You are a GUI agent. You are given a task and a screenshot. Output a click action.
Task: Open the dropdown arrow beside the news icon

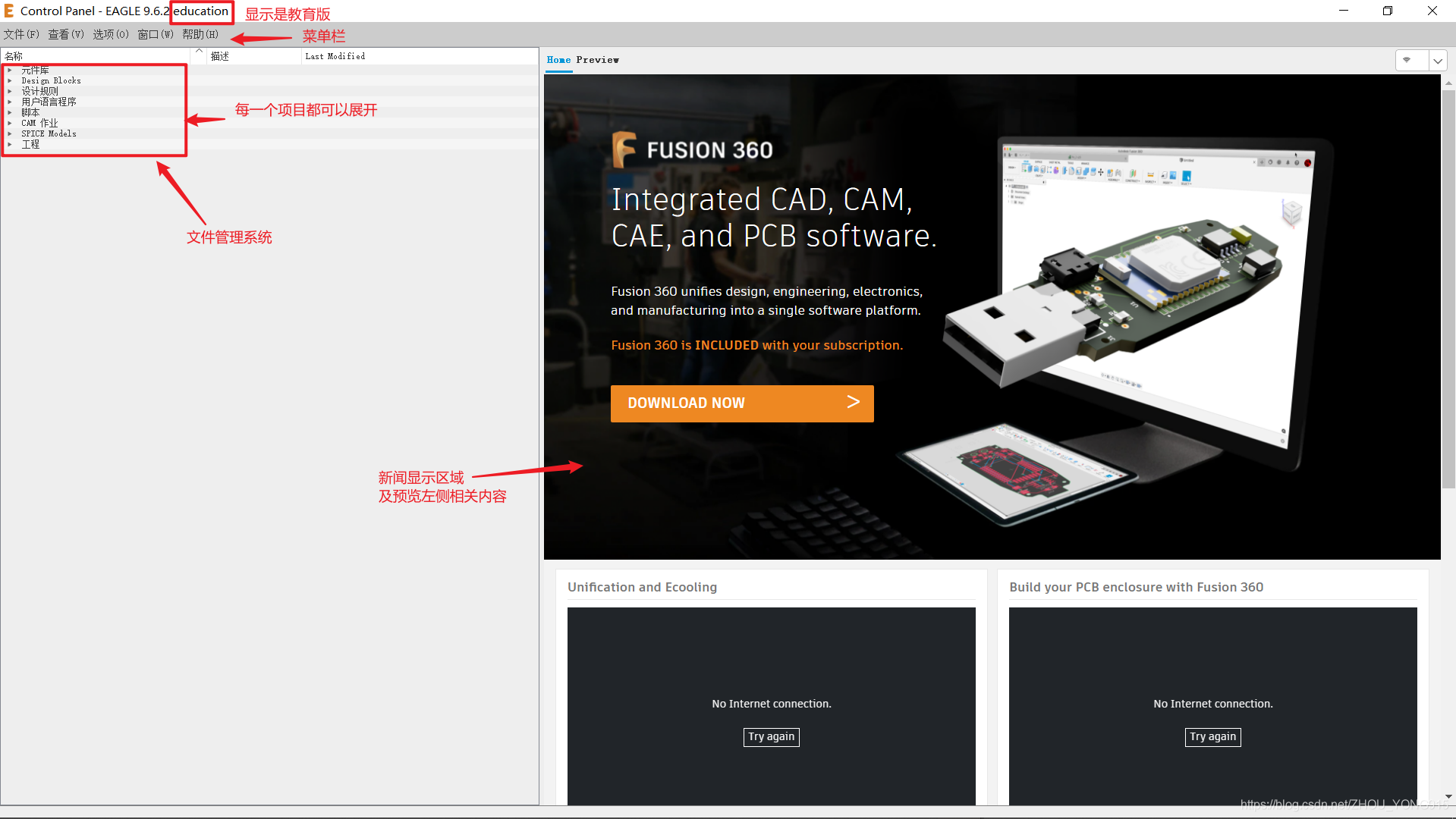pos(1438,60)
